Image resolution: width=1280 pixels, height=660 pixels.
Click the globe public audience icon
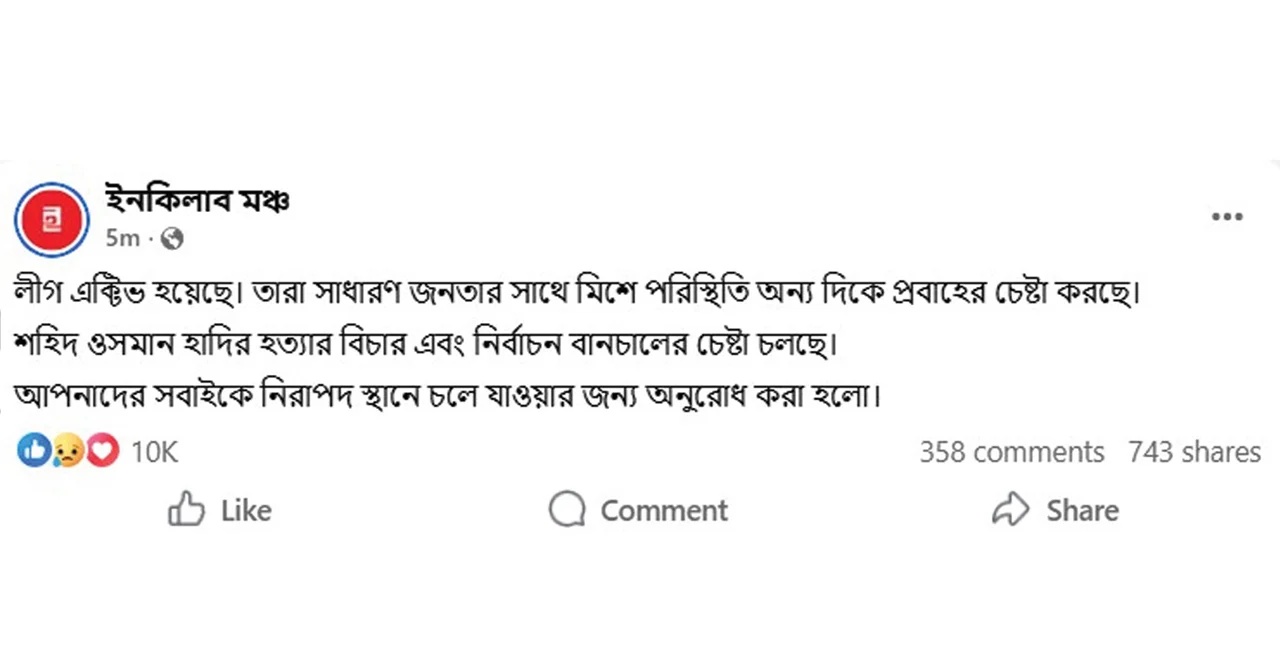click(172, 239)
